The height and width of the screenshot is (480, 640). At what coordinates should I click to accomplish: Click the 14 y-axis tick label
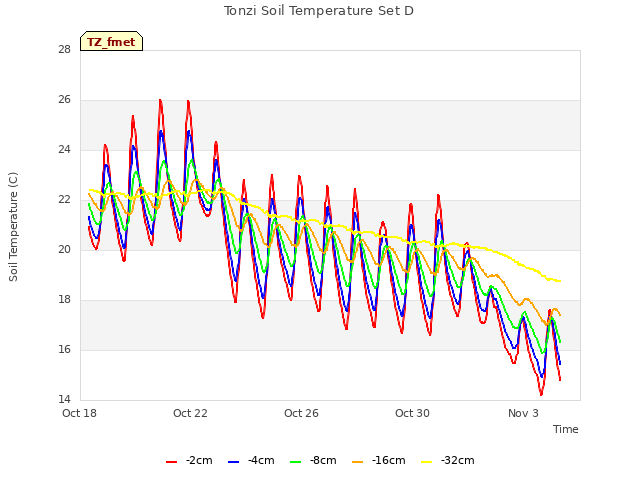pyautogui.click(x=64, y=399)
